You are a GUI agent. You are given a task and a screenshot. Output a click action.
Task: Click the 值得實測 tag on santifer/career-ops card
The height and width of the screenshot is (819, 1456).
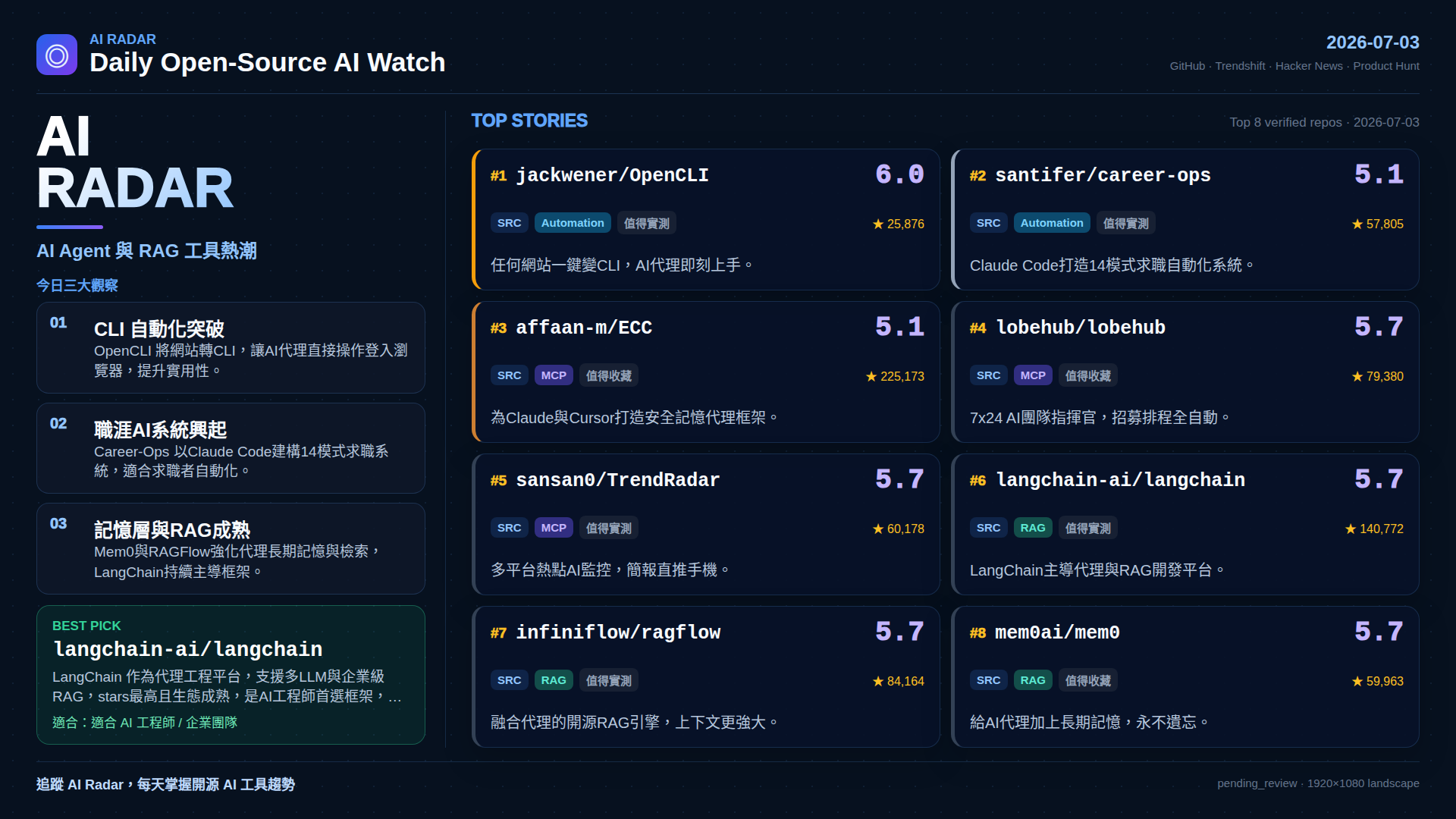(1126, 223)
